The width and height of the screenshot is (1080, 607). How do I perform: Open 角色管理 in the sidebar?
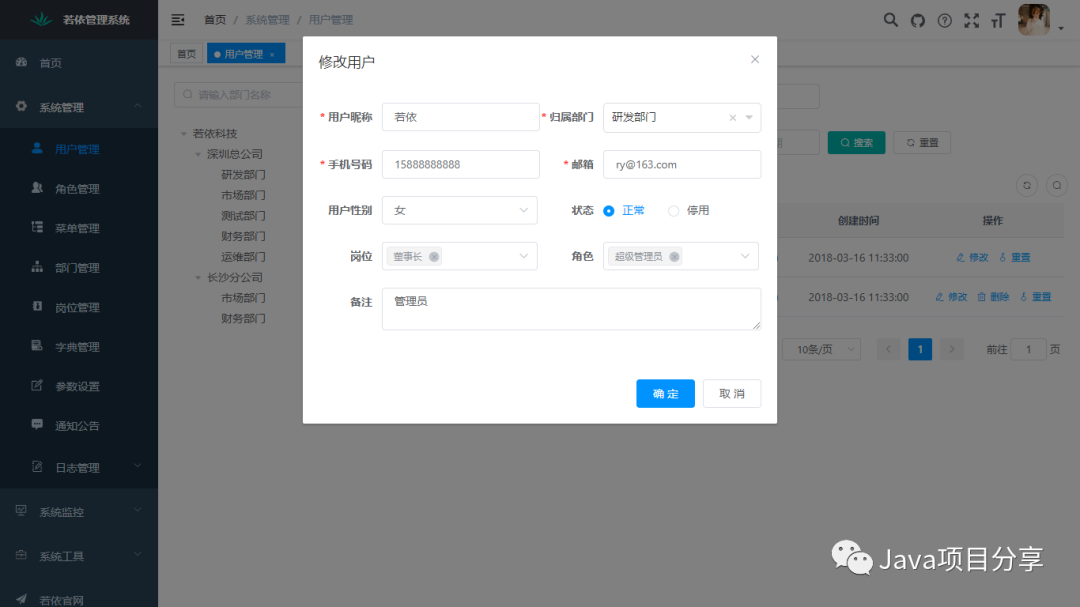(x=77, y=189)
